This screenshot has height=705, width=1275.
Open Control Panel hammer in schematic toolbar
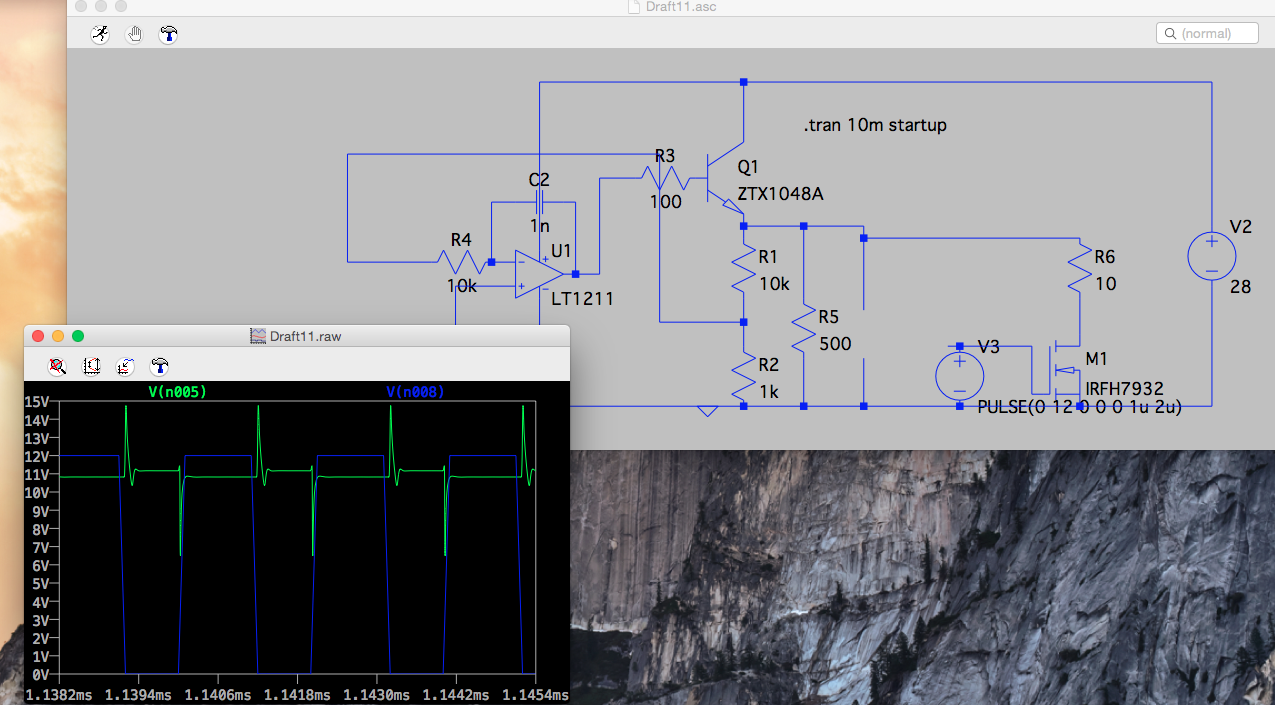168,34
